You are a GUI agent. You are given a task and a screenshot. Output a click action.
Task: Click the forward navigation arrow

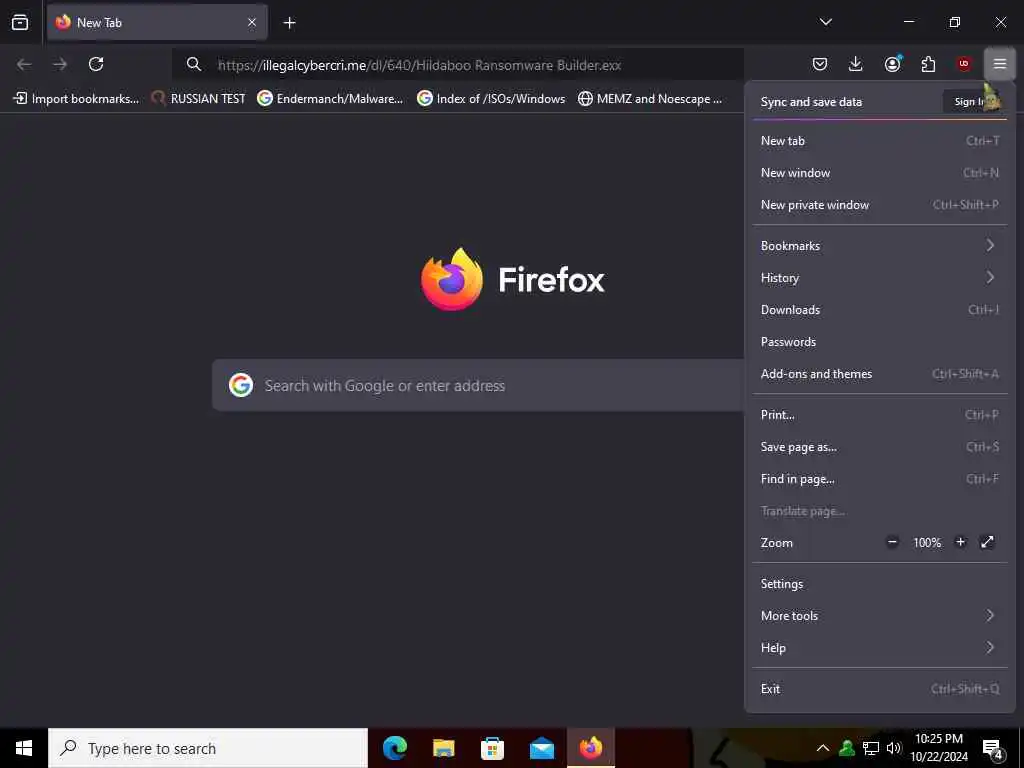60,64
